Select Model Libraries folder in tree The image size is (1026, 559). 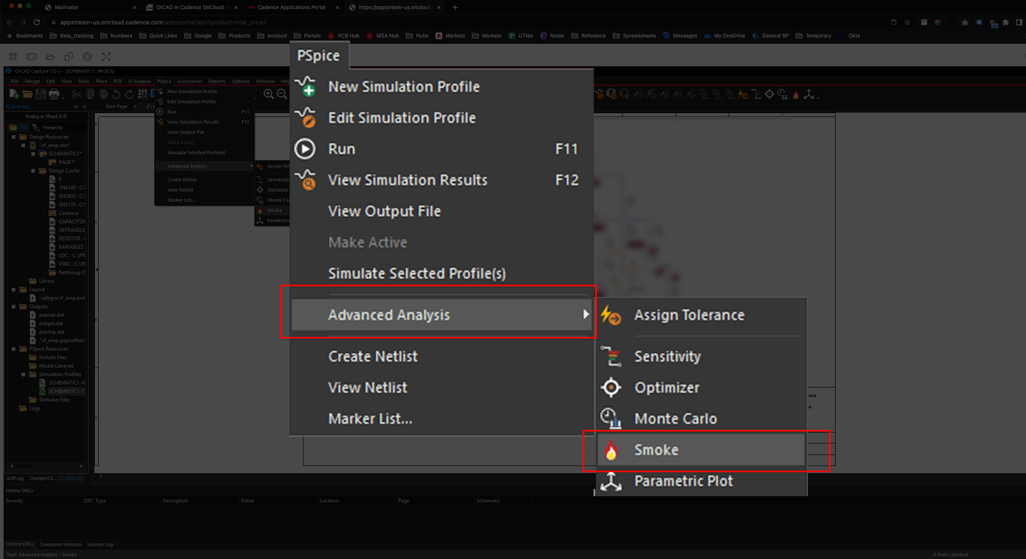(x=56, y=366)
